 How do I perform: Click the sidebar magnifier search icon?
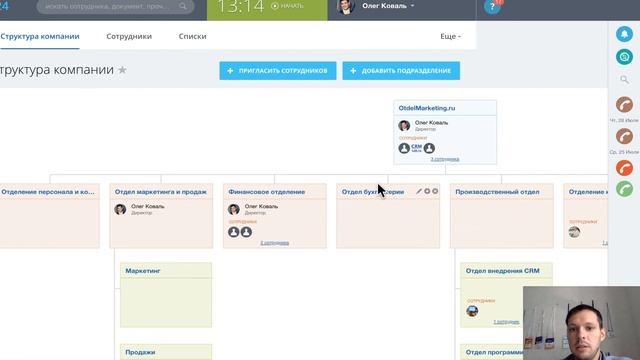(624, 80)
